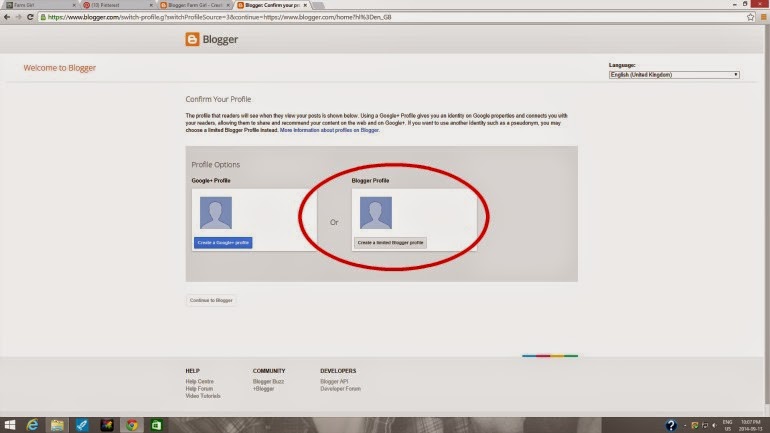
Task: Click Create a Google+ profile button
Action: coord(223,243)
